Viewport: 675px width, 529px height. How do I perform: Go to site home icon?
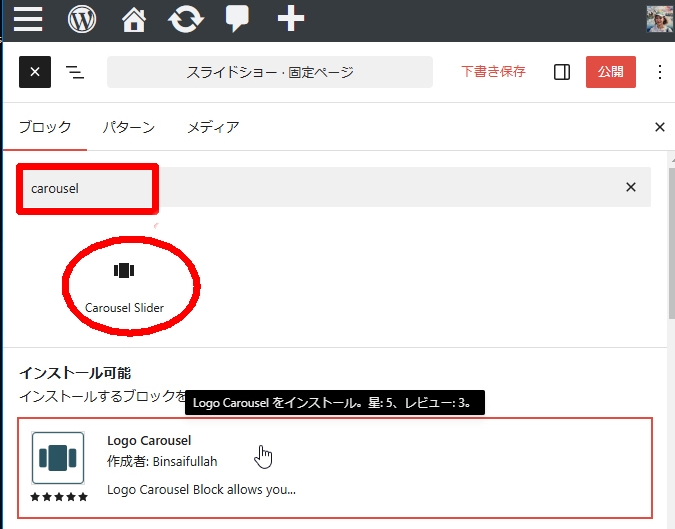pos(133,19)
